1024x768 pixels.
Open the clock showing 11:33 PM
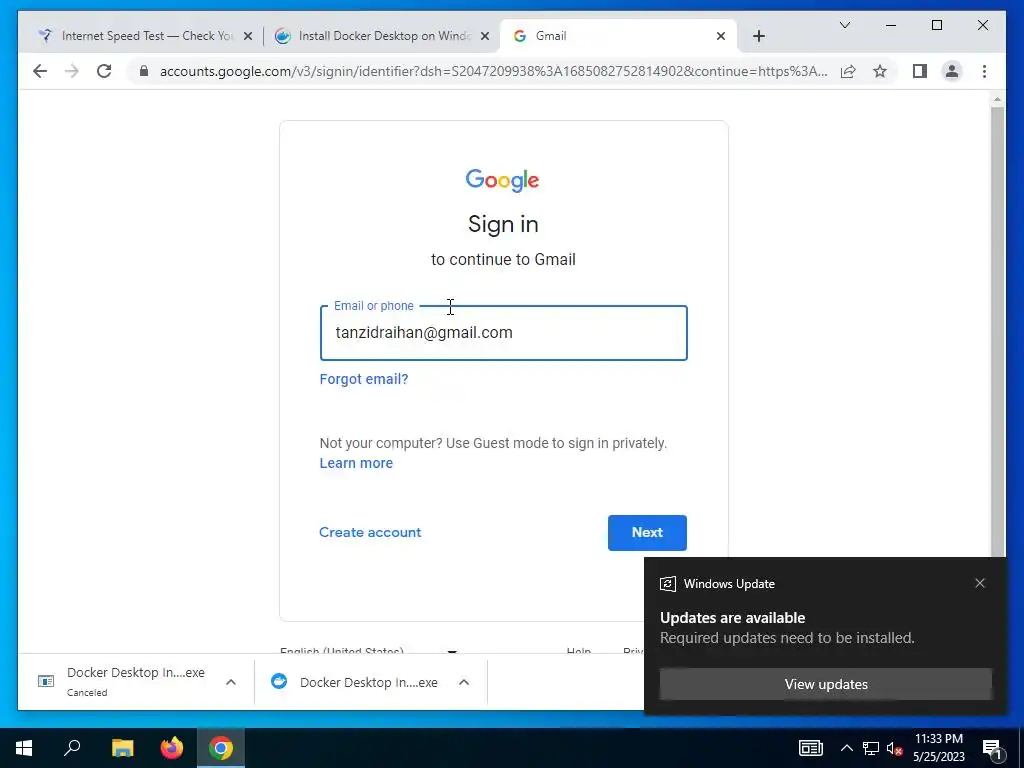pos(938,748)
